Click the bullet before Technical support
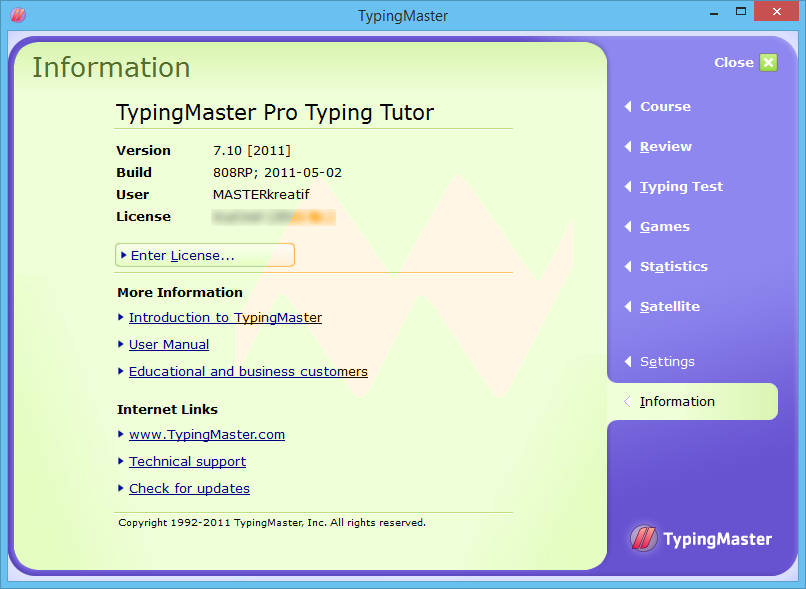The image size is (806, 589). point(121,461)
